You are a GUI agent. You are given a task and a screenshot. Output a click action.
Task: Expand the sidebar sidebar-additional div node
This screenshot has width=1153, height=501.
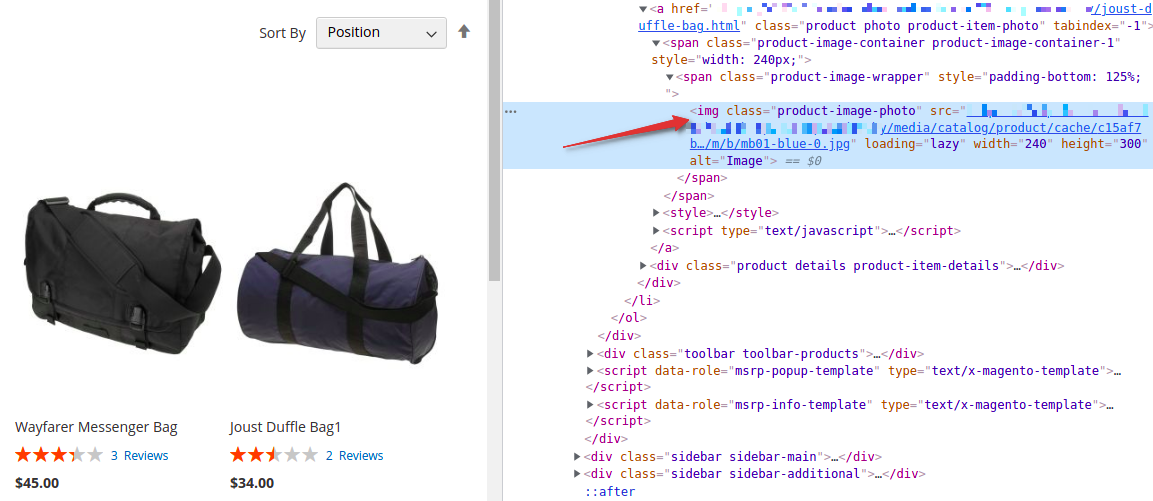coord(578,474)
